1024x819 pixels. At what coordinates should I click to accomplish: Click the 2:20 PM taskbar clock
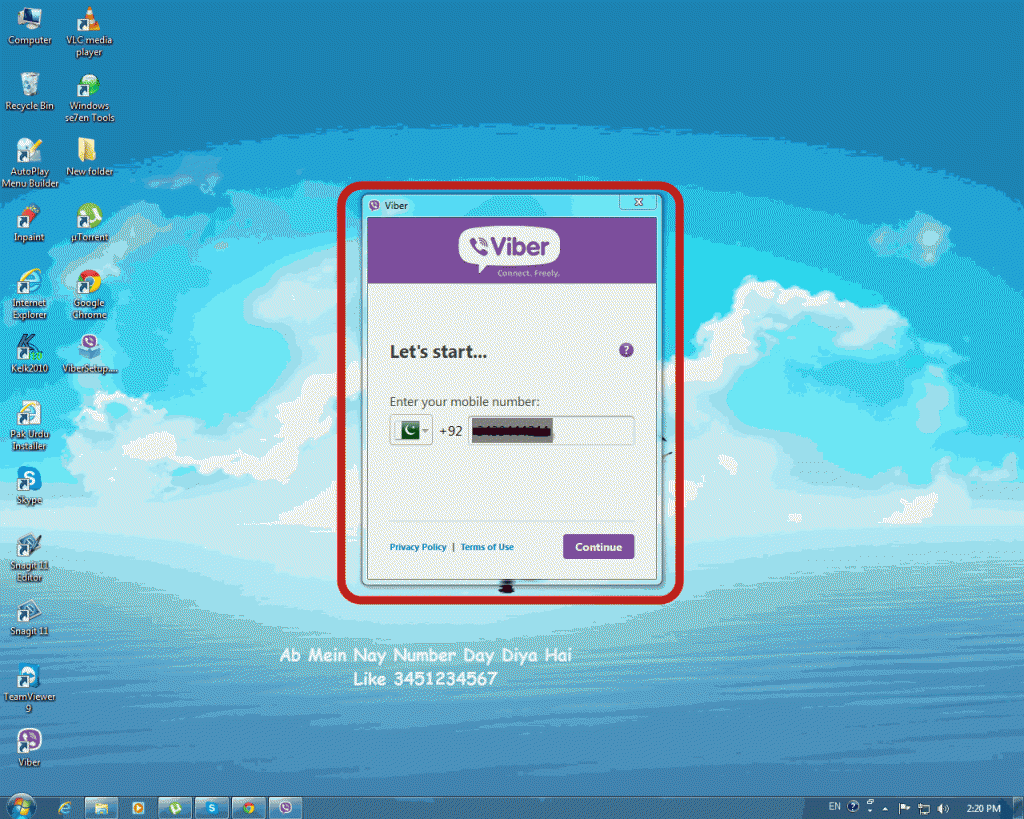(984, 809)
